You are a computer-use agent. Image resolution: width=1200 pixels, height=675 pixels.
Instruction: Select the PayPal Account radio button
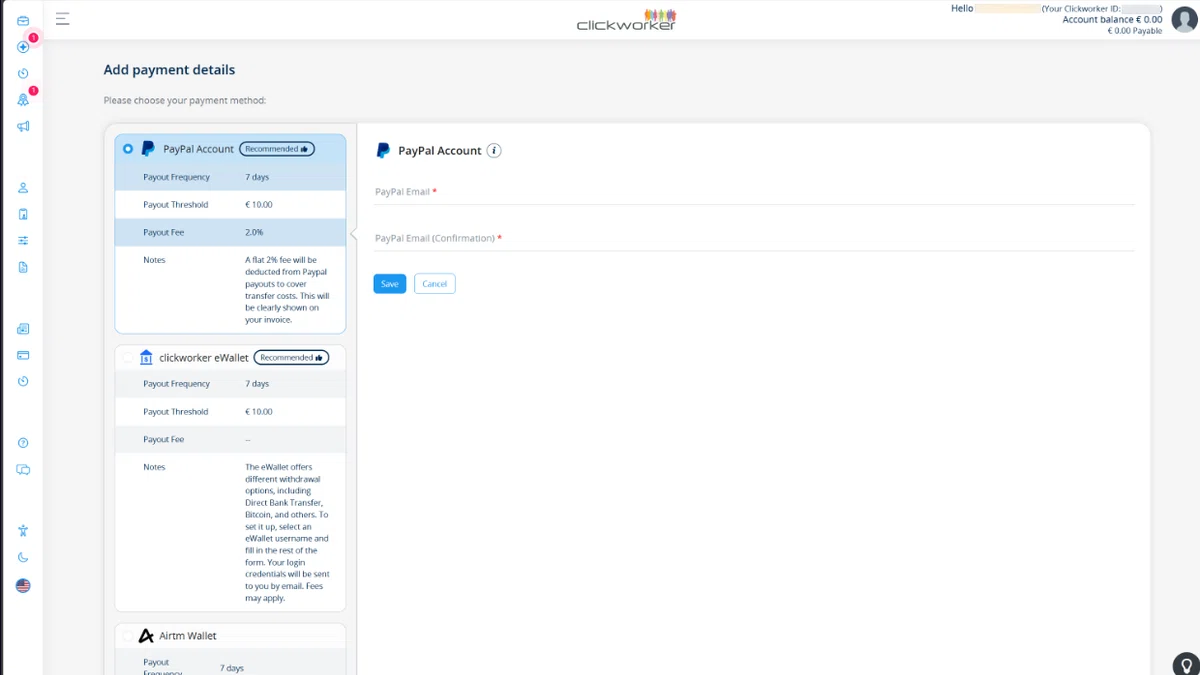click(128, 149)
